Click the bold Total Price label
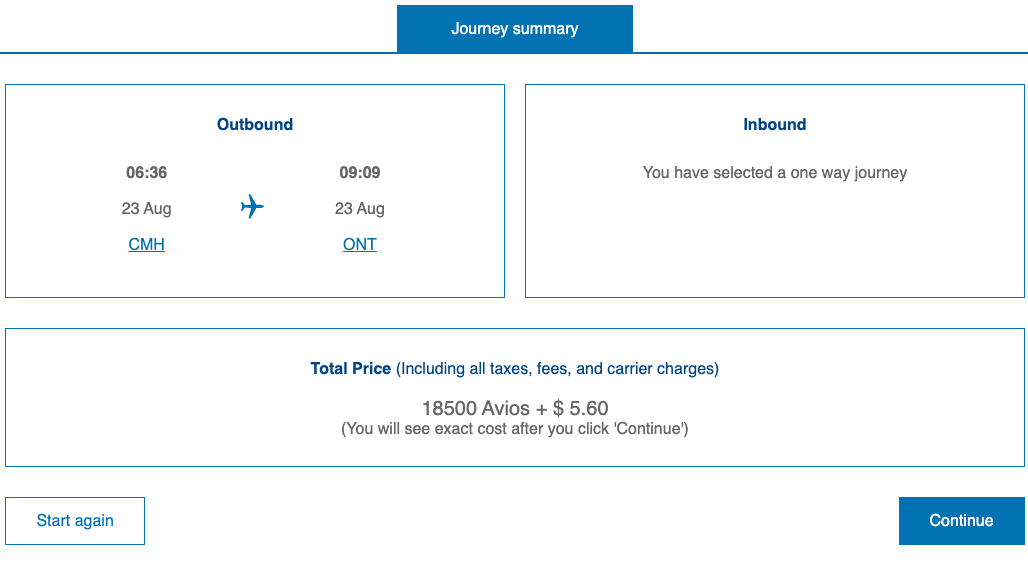 350,368
